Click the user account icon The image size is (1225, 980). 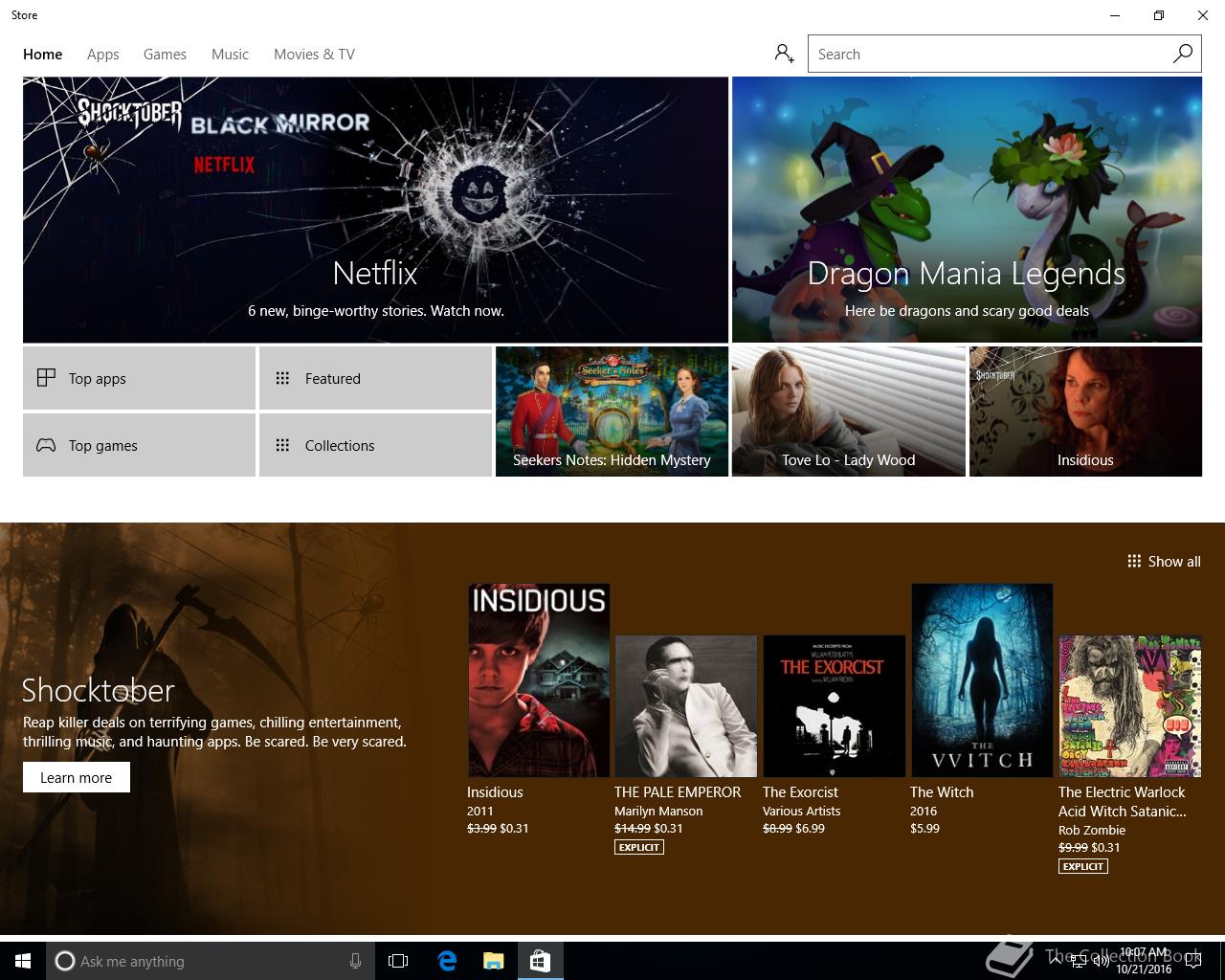tap(785, 54)
